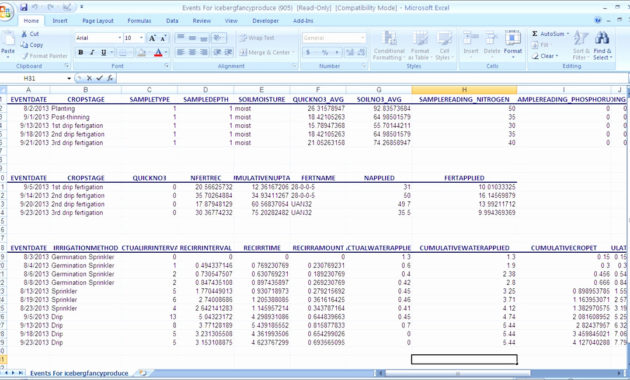Increase font size with the large A
630x380 pixels.
(152, 38)
